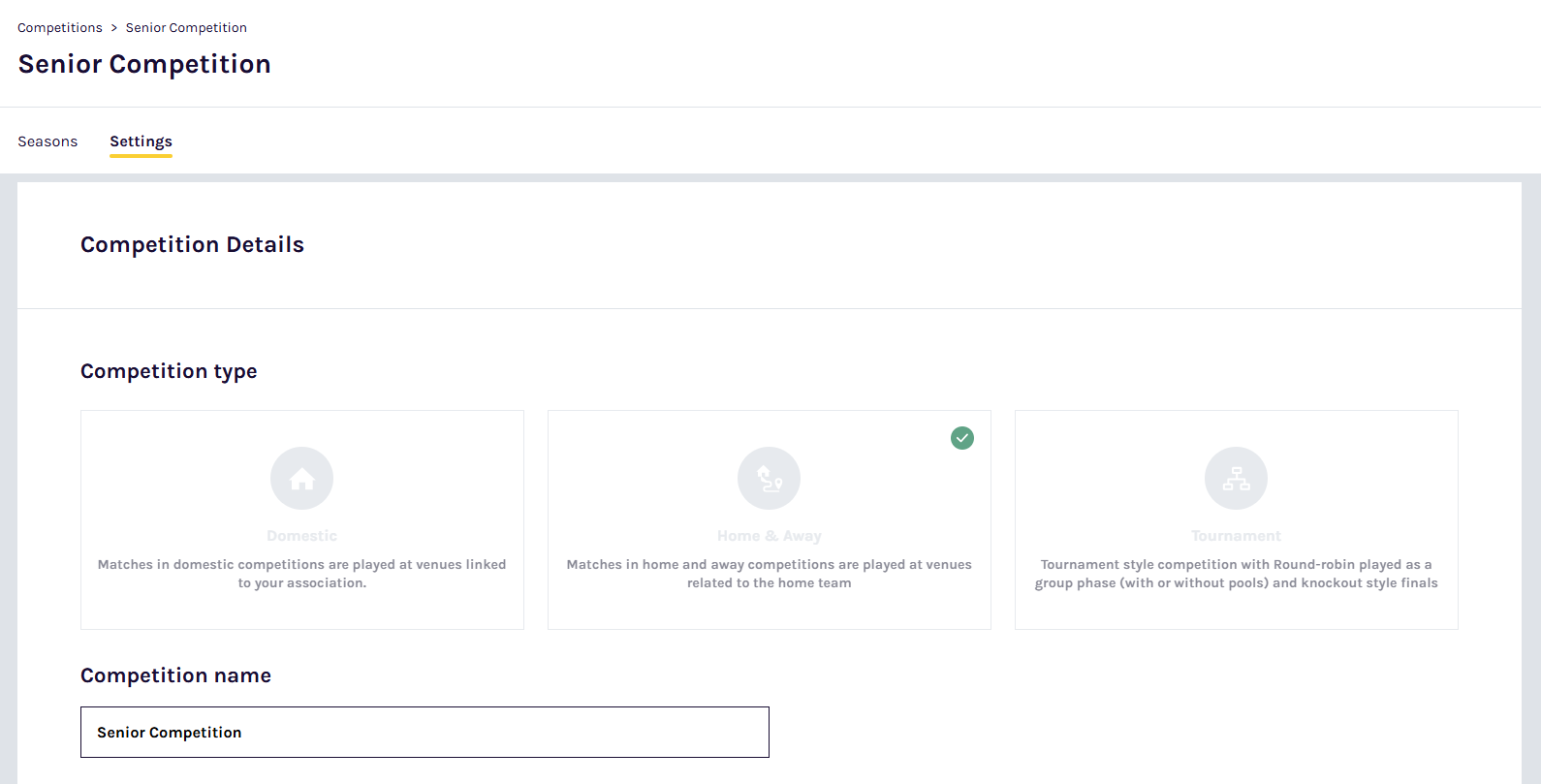Click the Home & Away route icon
The image size is (1541, 784).
(769, 478)
